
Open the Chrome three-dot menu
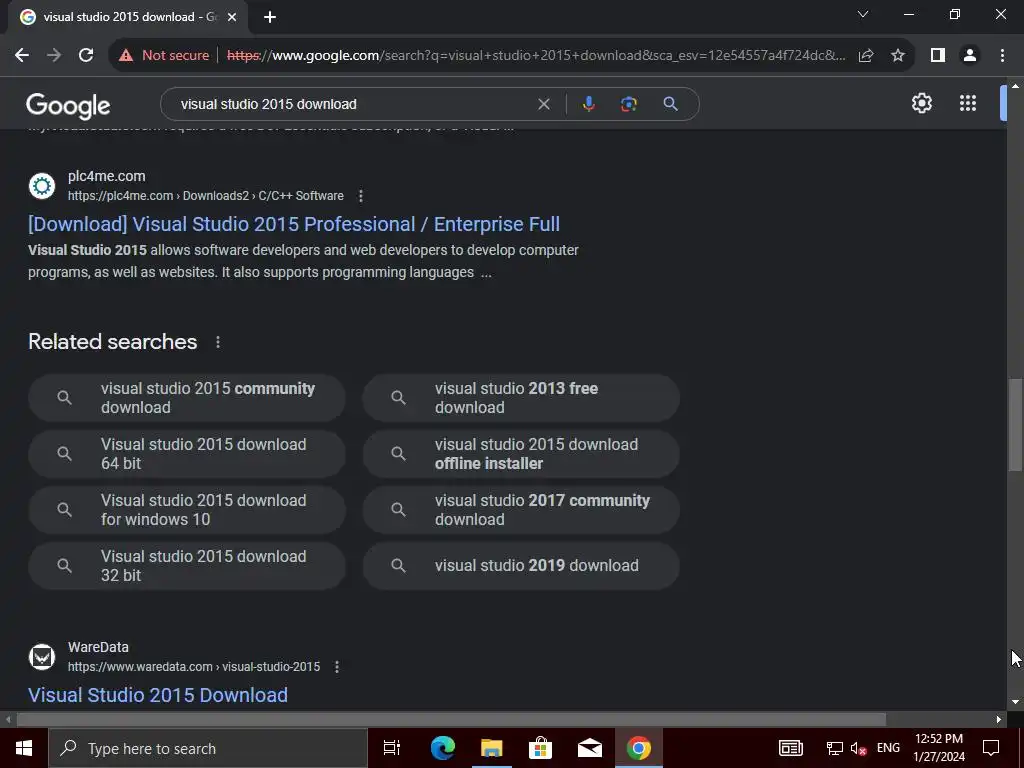(1002, 56)
